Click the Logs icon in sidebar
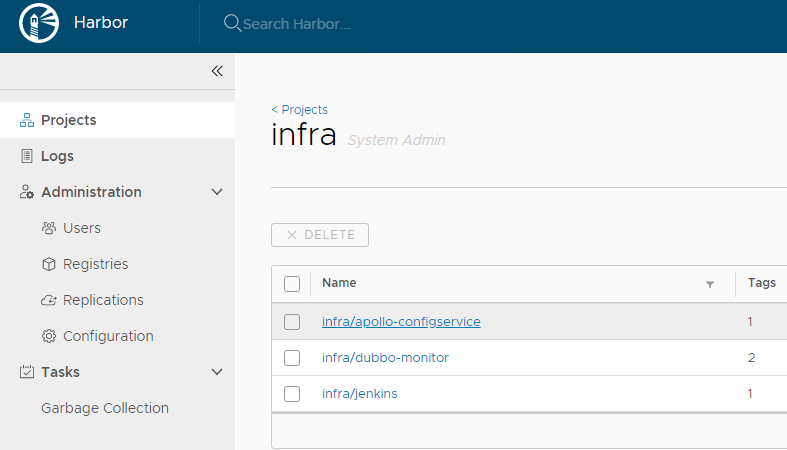787x450 pixels. coord(27,156)
